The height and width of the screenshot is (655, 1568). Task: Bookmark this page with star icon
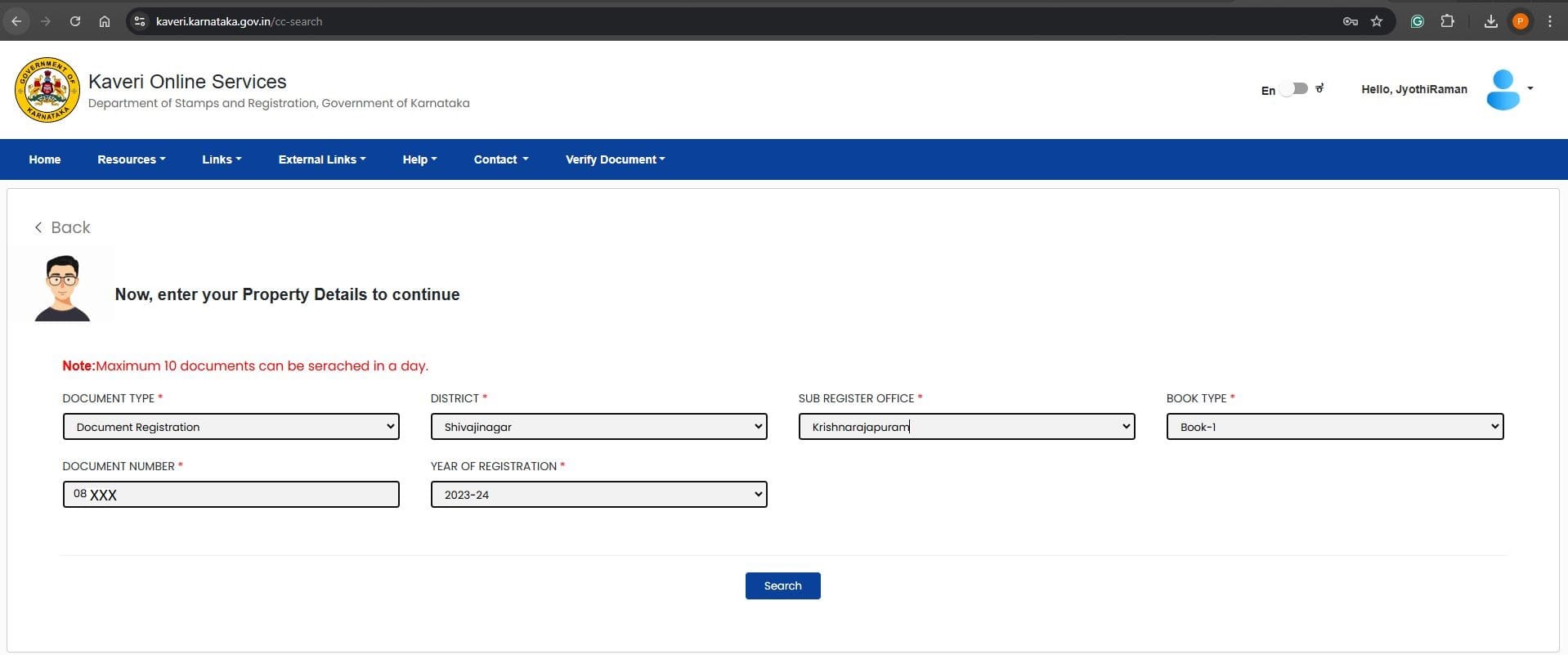click(x=1377, y=21)
